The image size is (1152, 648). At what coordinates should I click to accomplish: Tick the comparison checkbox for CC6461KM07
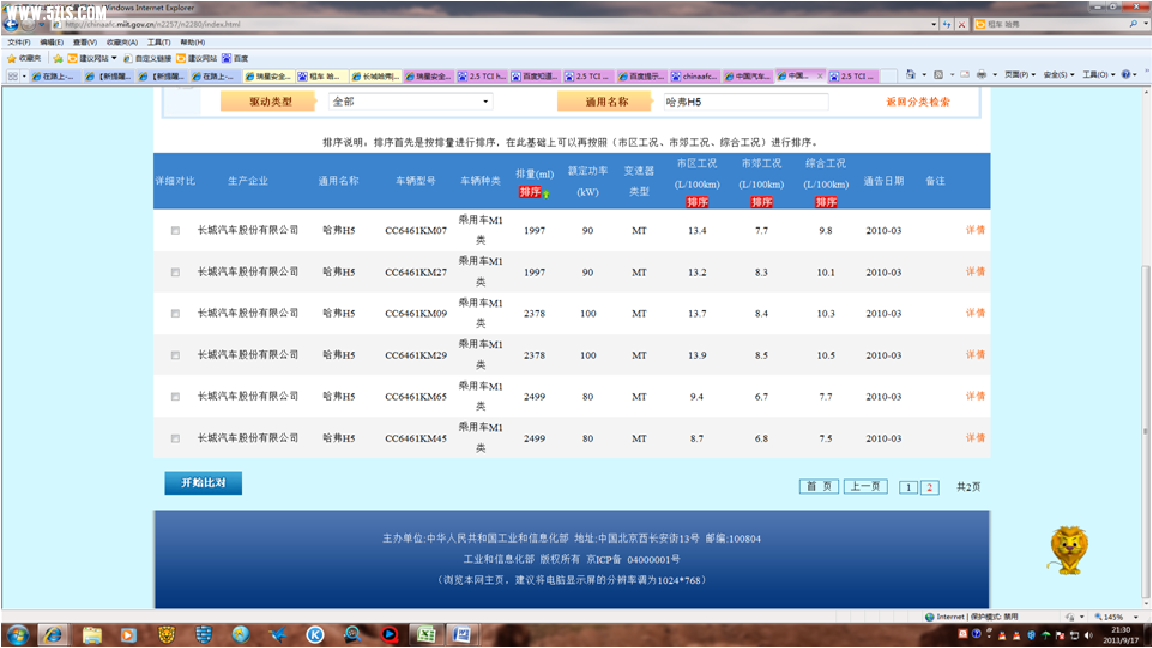coord(175,231)
